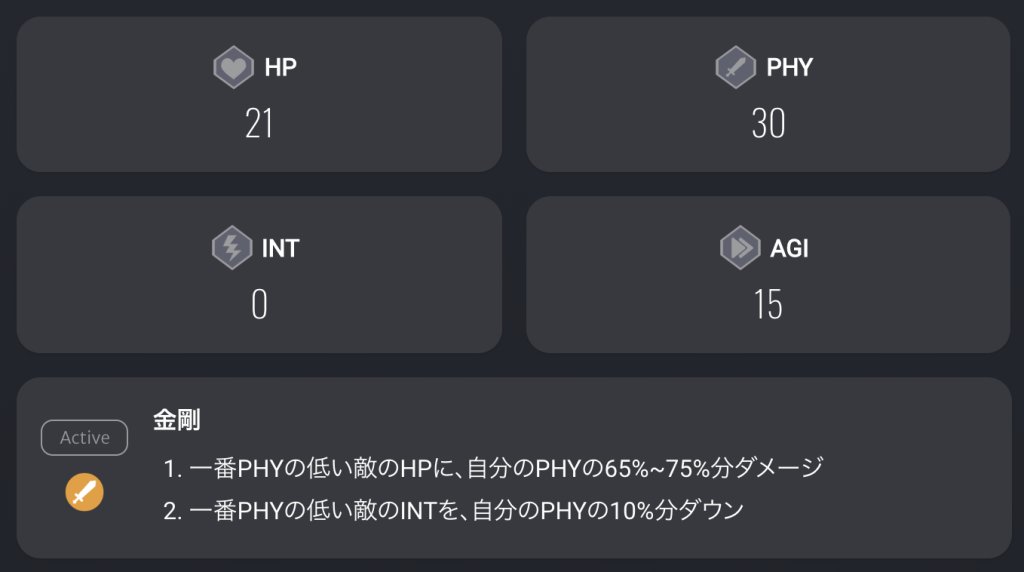Toggle the Active skill badge
Screen dimensions: 1024x572
(84, 438)
